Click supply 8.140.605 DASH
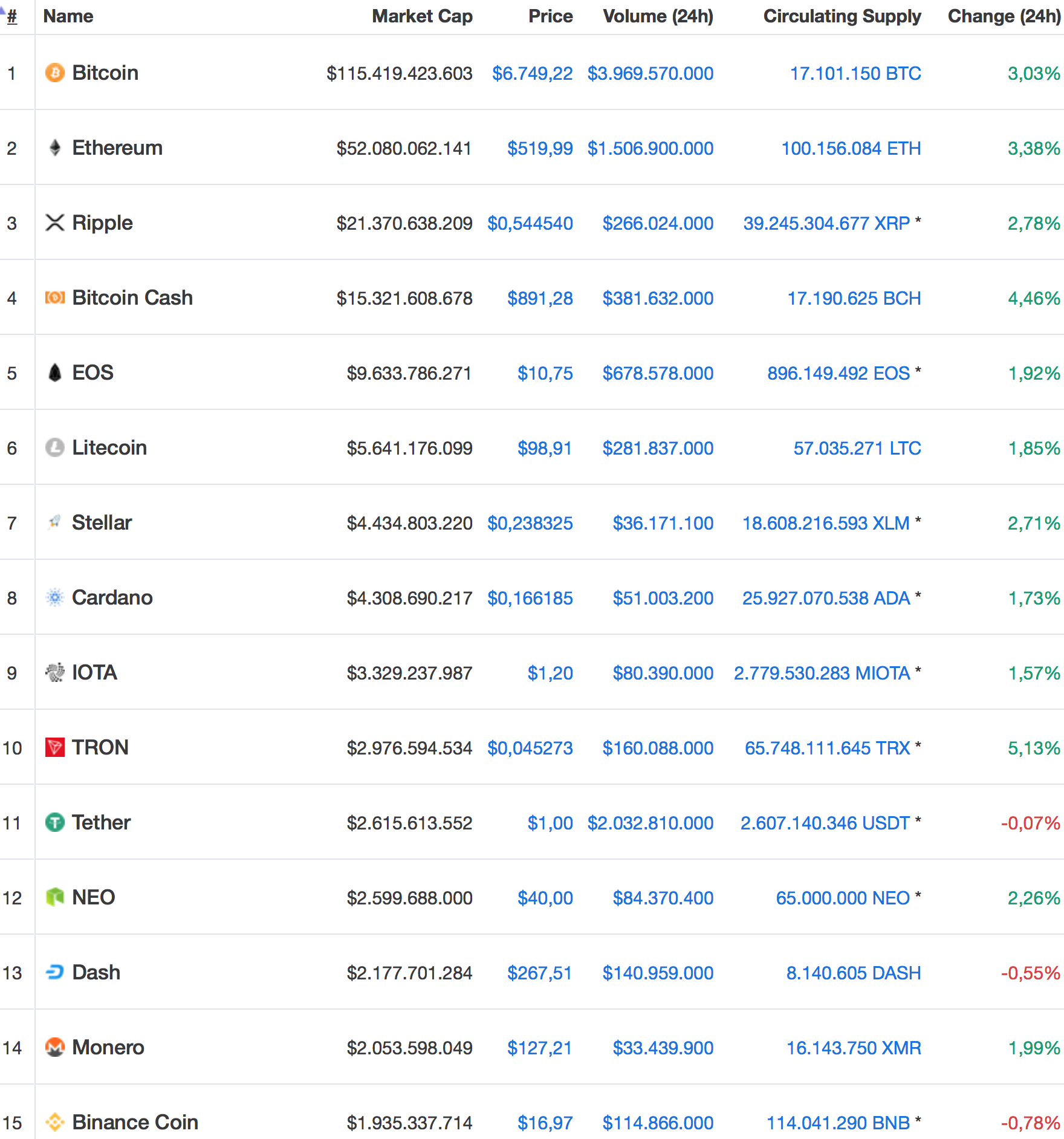This screenshot has width=1064, height=1139. click(854, 973)
